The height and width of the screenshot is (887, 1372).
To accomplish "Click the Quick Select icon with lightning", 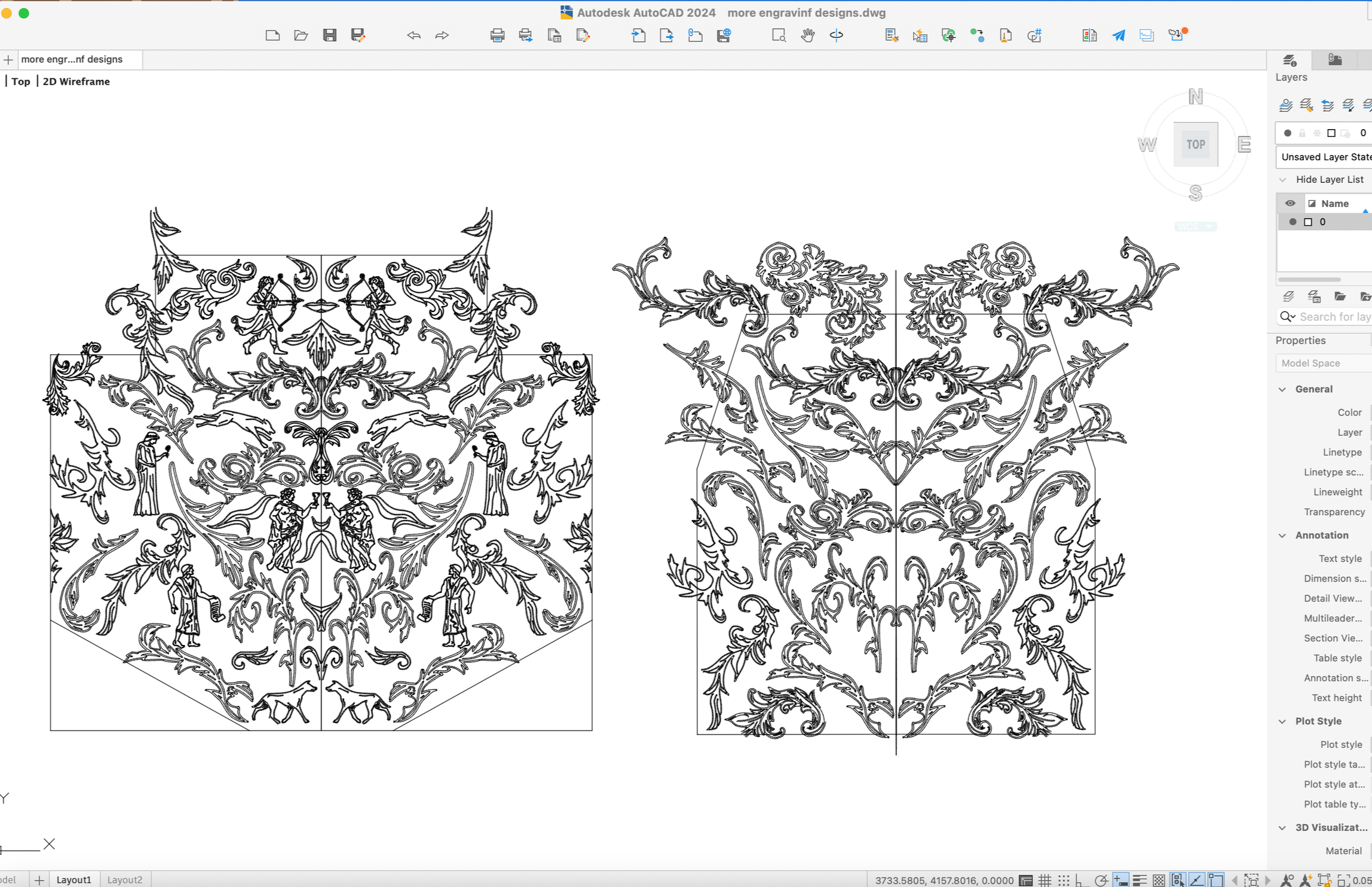I will point(920,35).
